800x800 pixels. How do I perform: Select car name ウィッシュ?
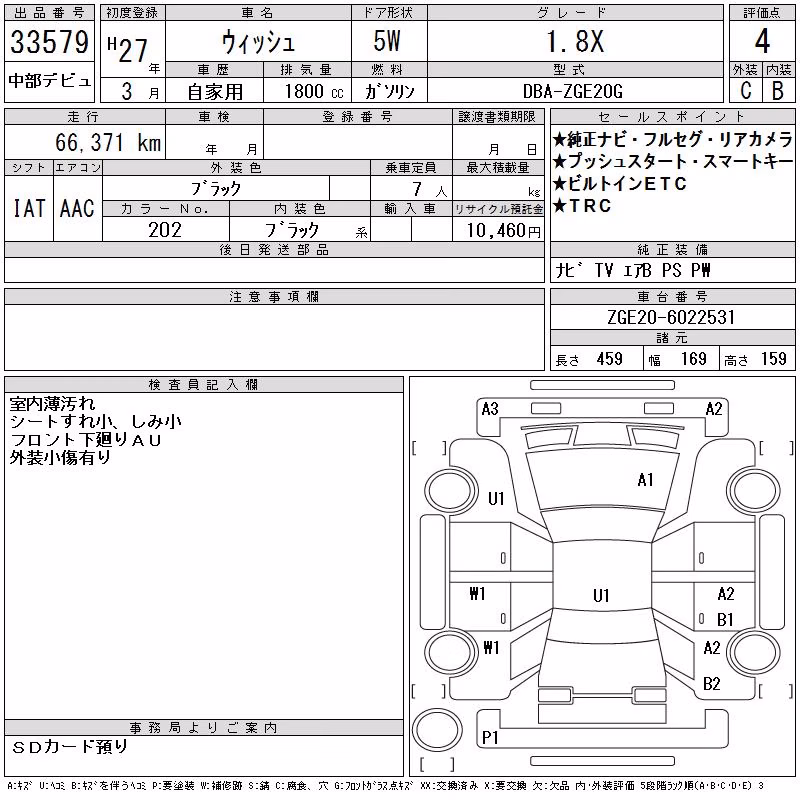(258, 42)
